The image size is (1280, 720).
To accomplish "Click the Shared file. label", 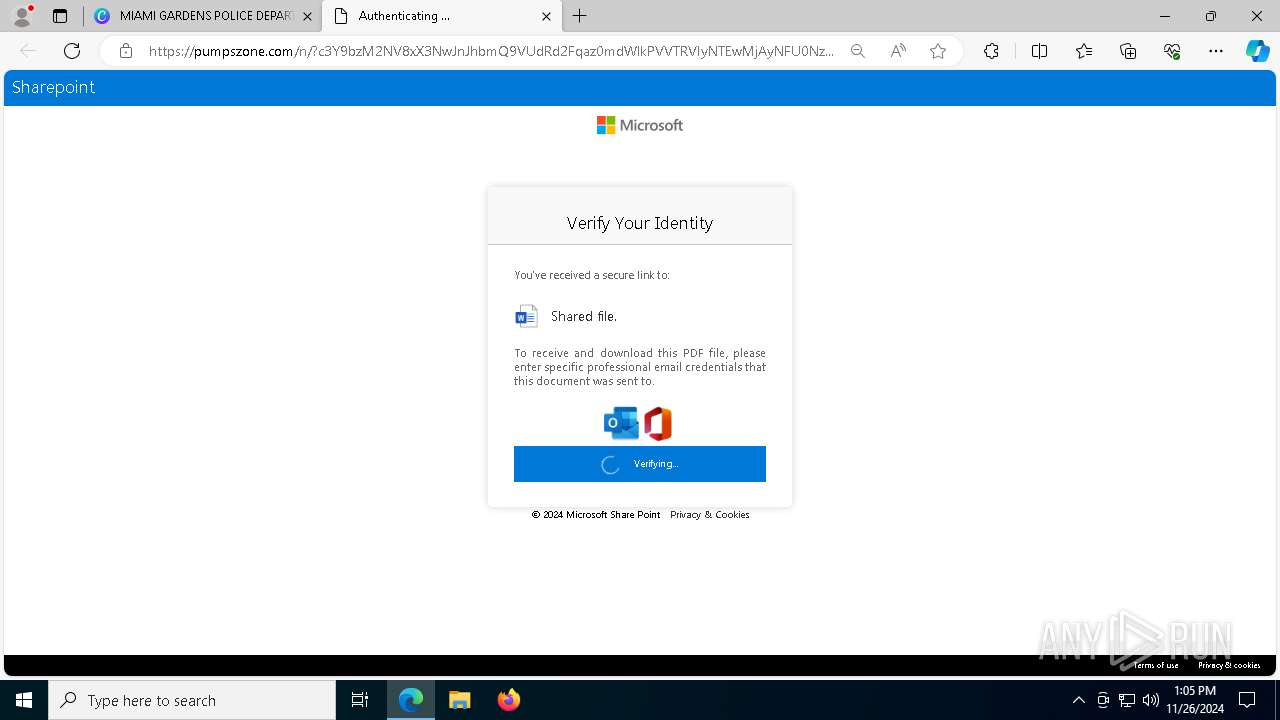I will [x=584, y=316].
